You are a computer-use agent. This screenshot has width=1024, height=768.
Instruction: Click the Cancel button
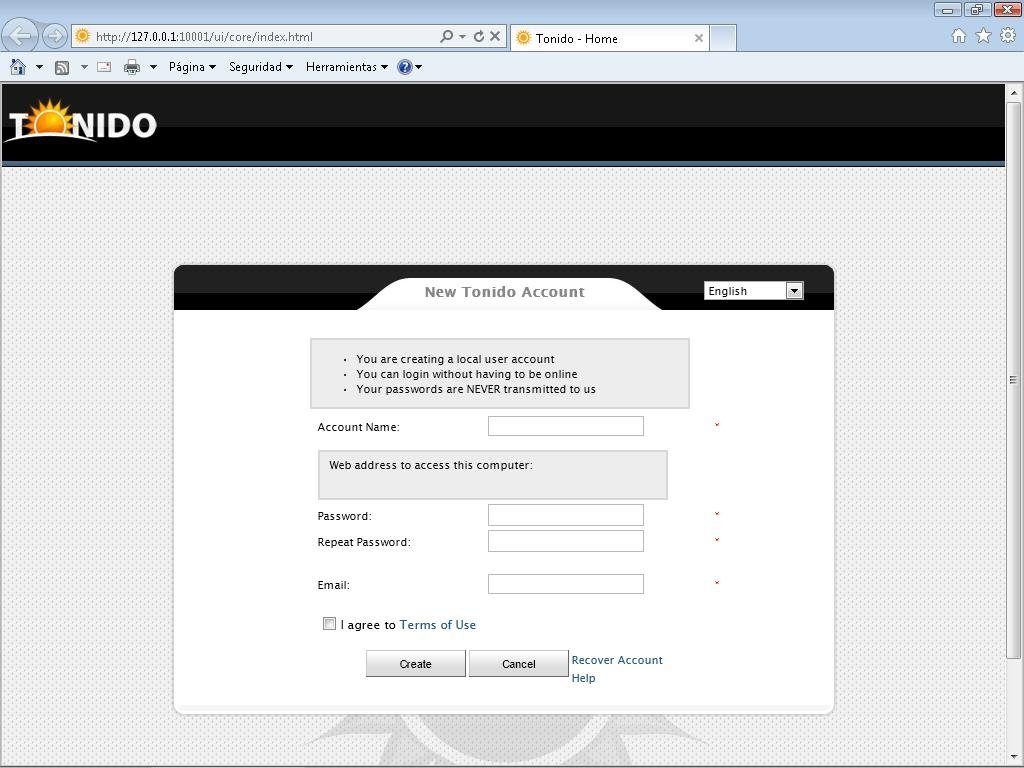coord(519,664)
